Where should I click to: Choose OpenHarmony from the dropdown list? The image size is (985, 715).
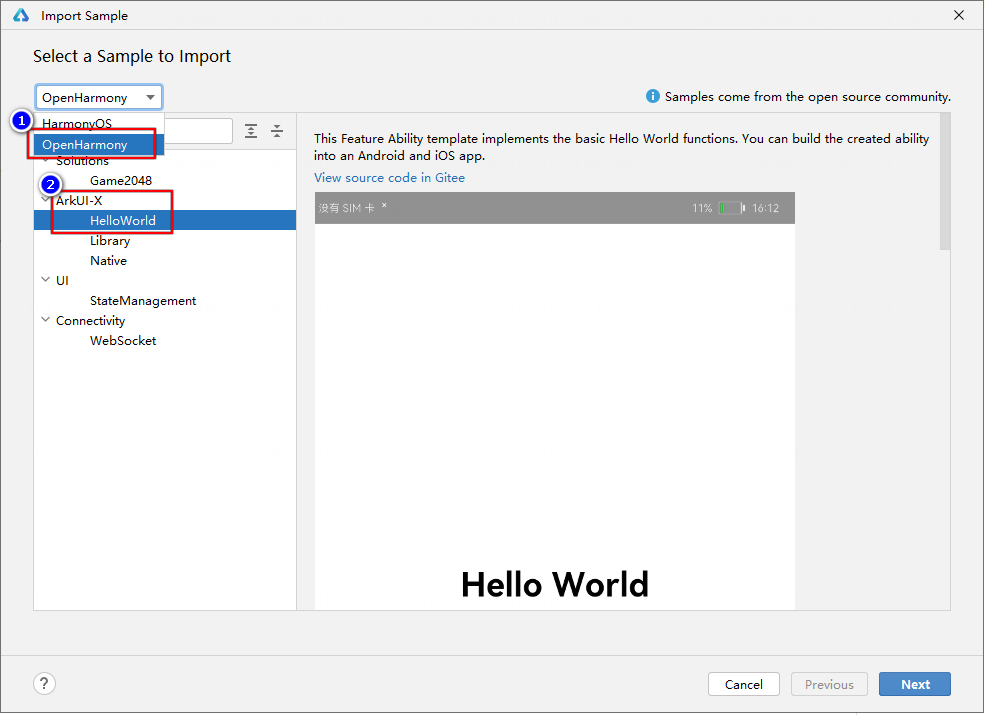[99, 145]
